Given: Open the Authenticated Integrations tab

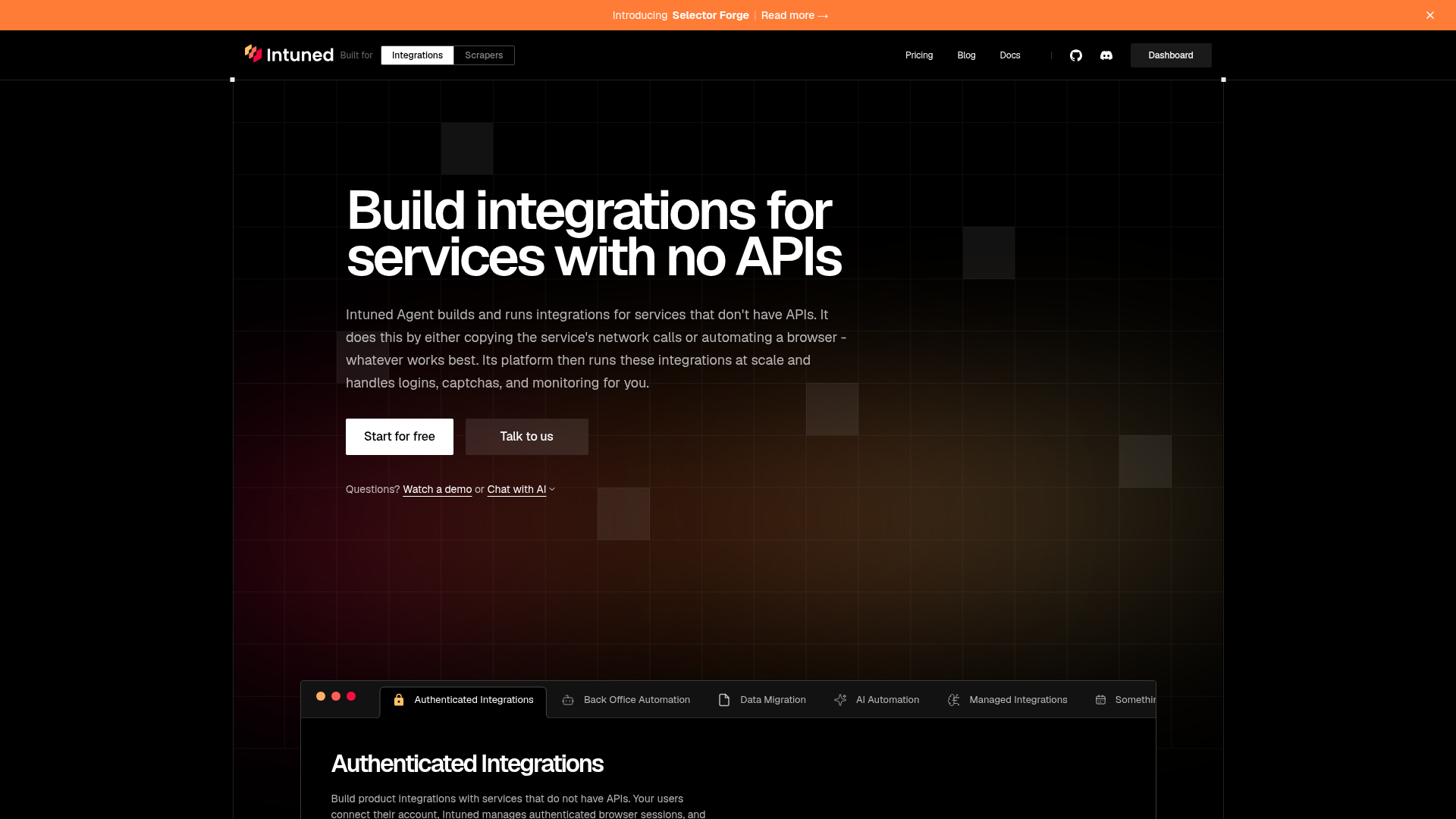Looking at the screenshot, I should 463,700.
